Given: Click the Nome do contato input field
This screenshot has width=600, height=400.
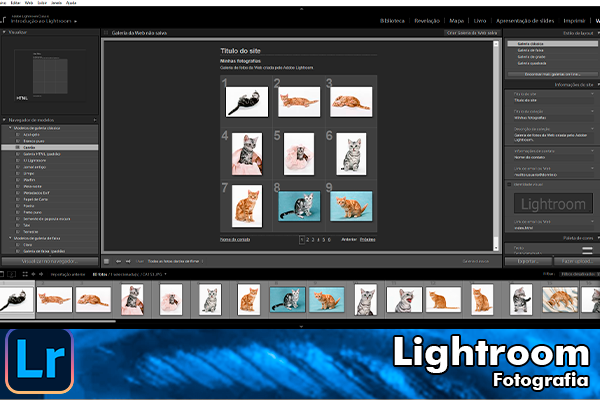Looking at the screenshot, I should (x=553, y=157).
